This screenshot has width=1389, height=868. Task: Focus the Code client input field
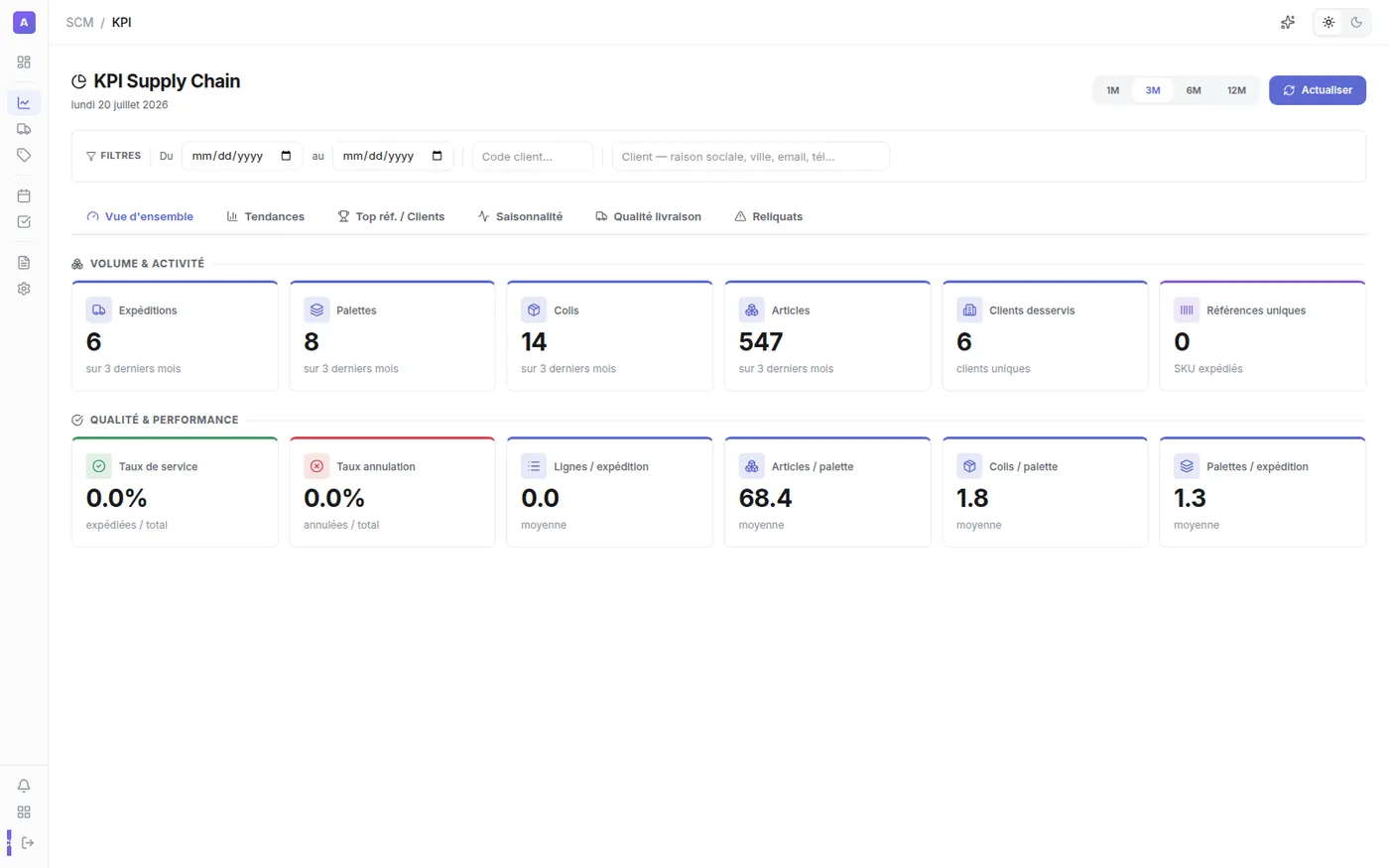(533, 157)
